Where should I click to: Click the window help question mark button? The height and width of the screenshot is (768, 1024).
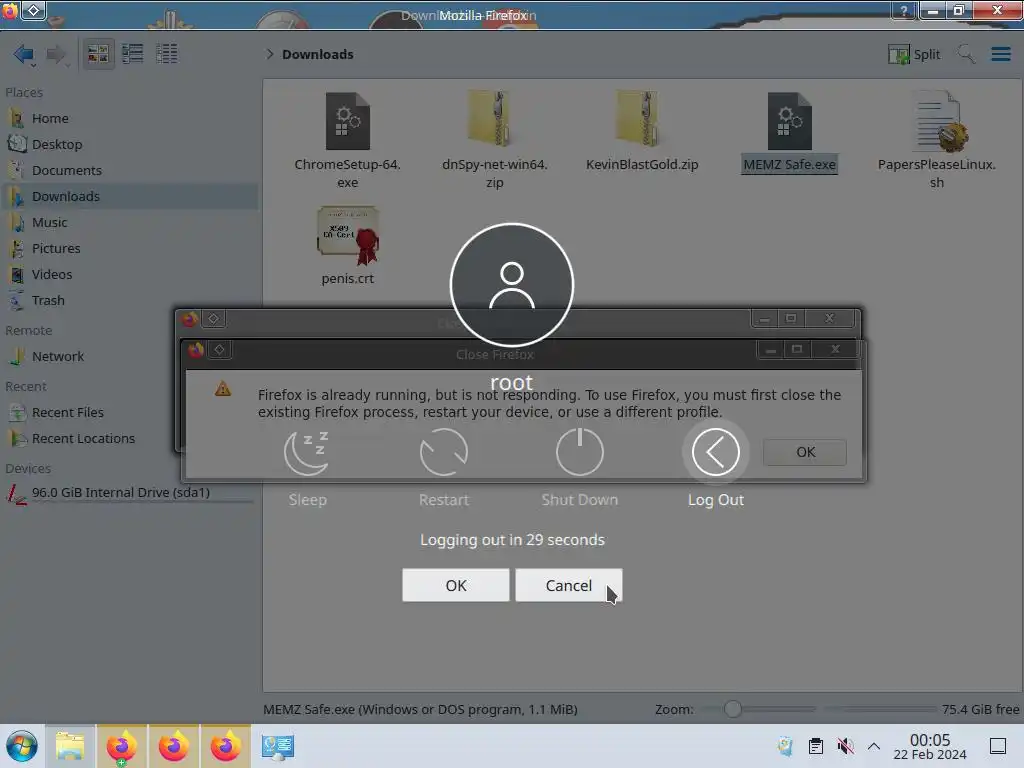click(x=904, y=10)
